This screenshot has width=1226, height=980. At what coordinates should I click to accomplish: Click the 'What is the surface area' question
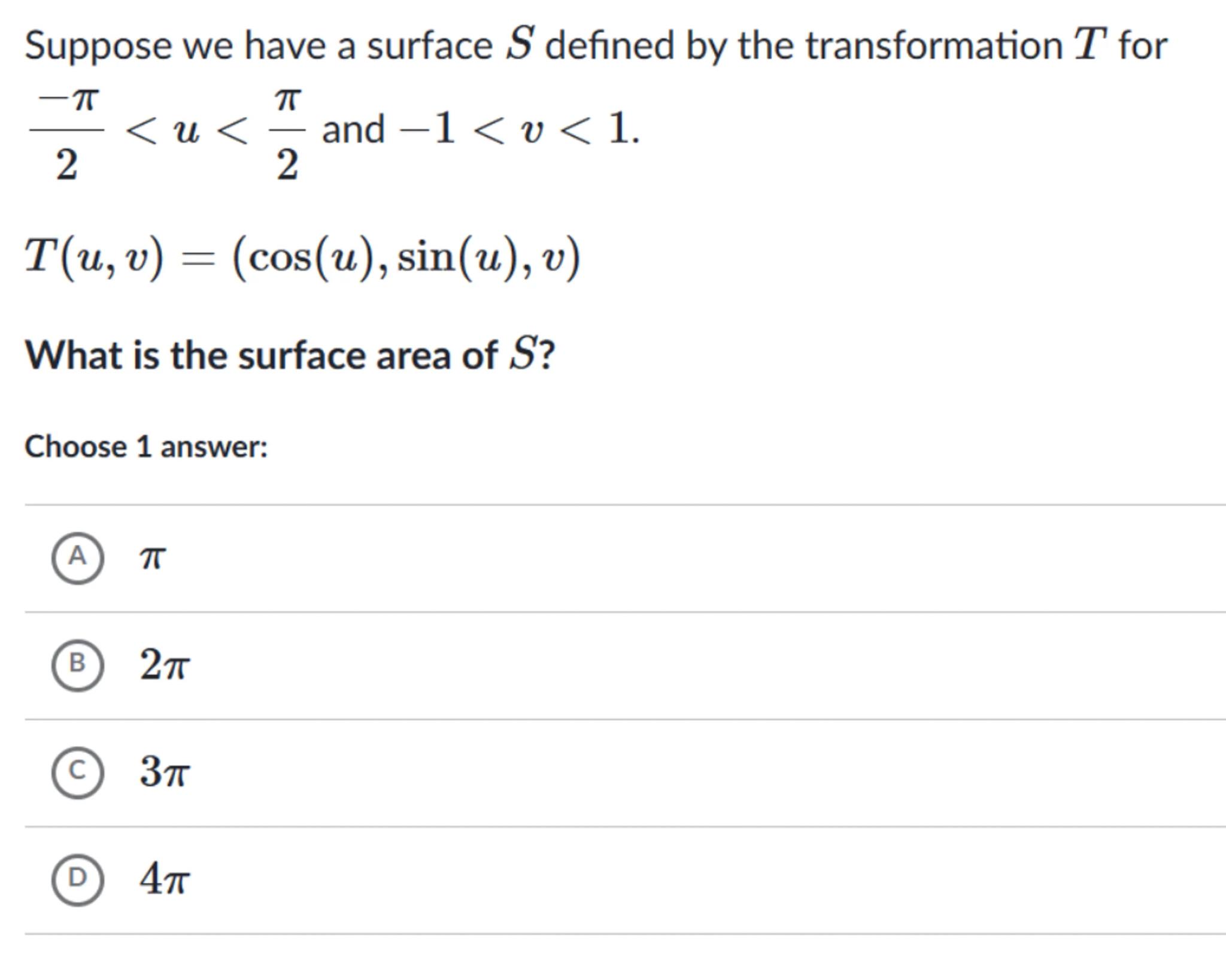[x=290, y=355]
